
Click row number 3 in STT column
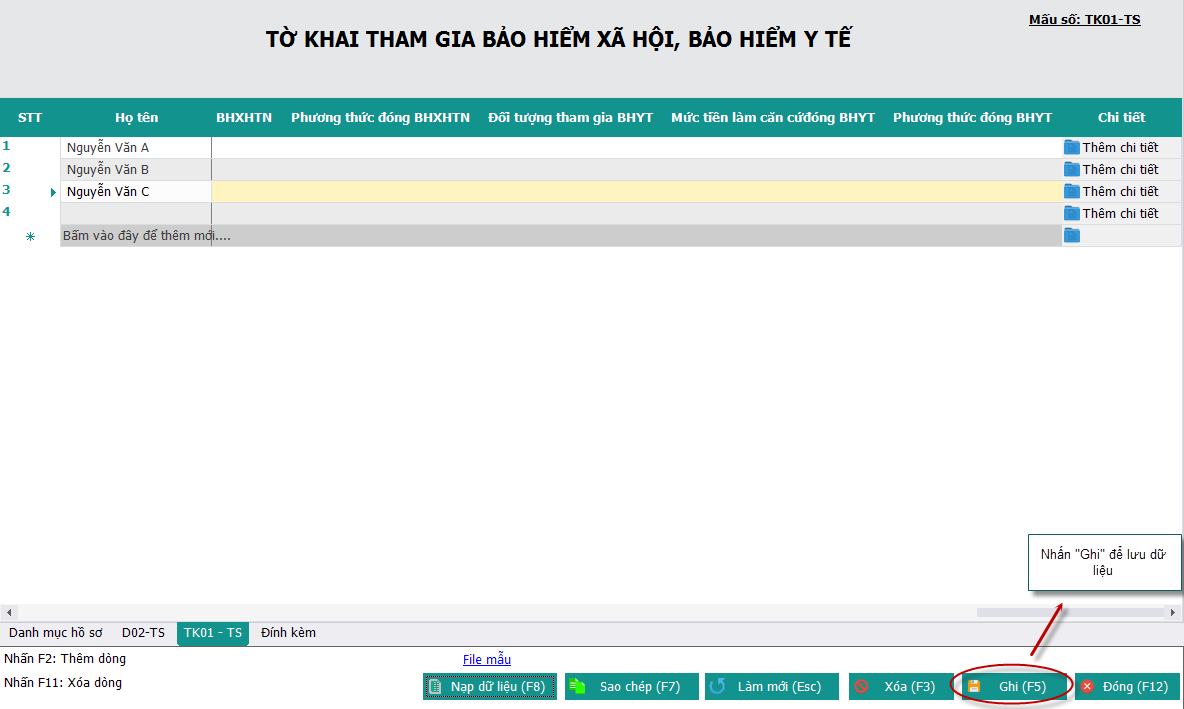pos(6,190)
